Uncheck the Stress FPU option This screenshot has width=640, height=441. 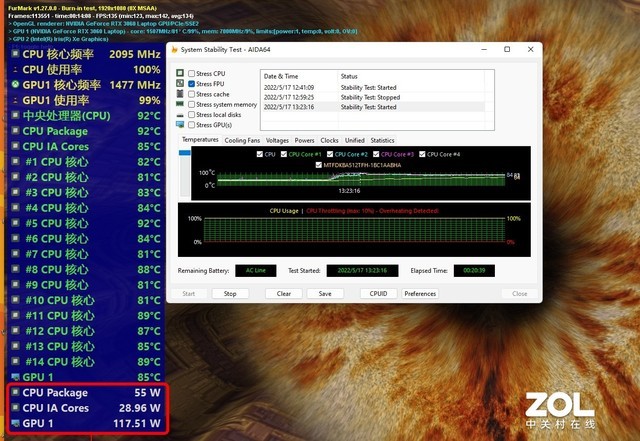click(x=191, y=84)
